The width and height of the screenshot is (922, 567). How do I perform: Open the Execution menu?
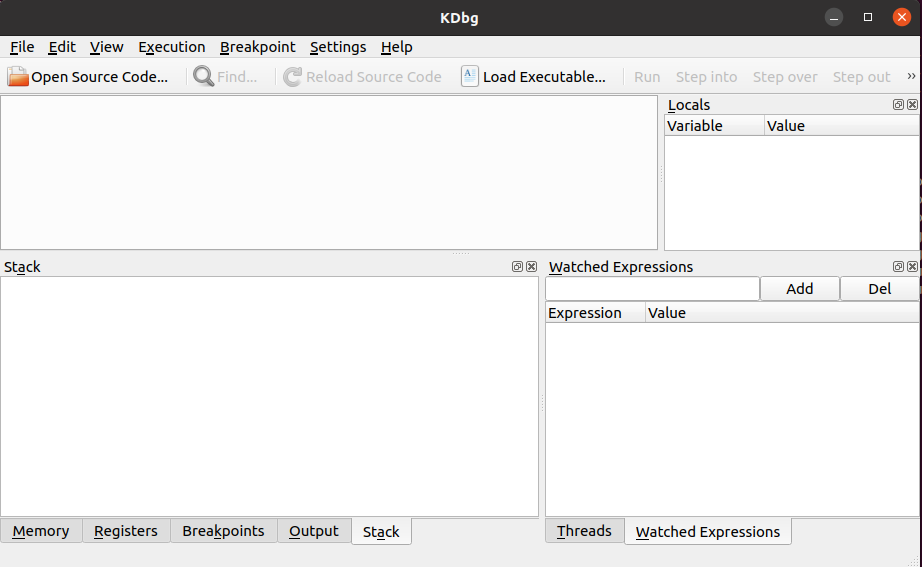[172, 47]
